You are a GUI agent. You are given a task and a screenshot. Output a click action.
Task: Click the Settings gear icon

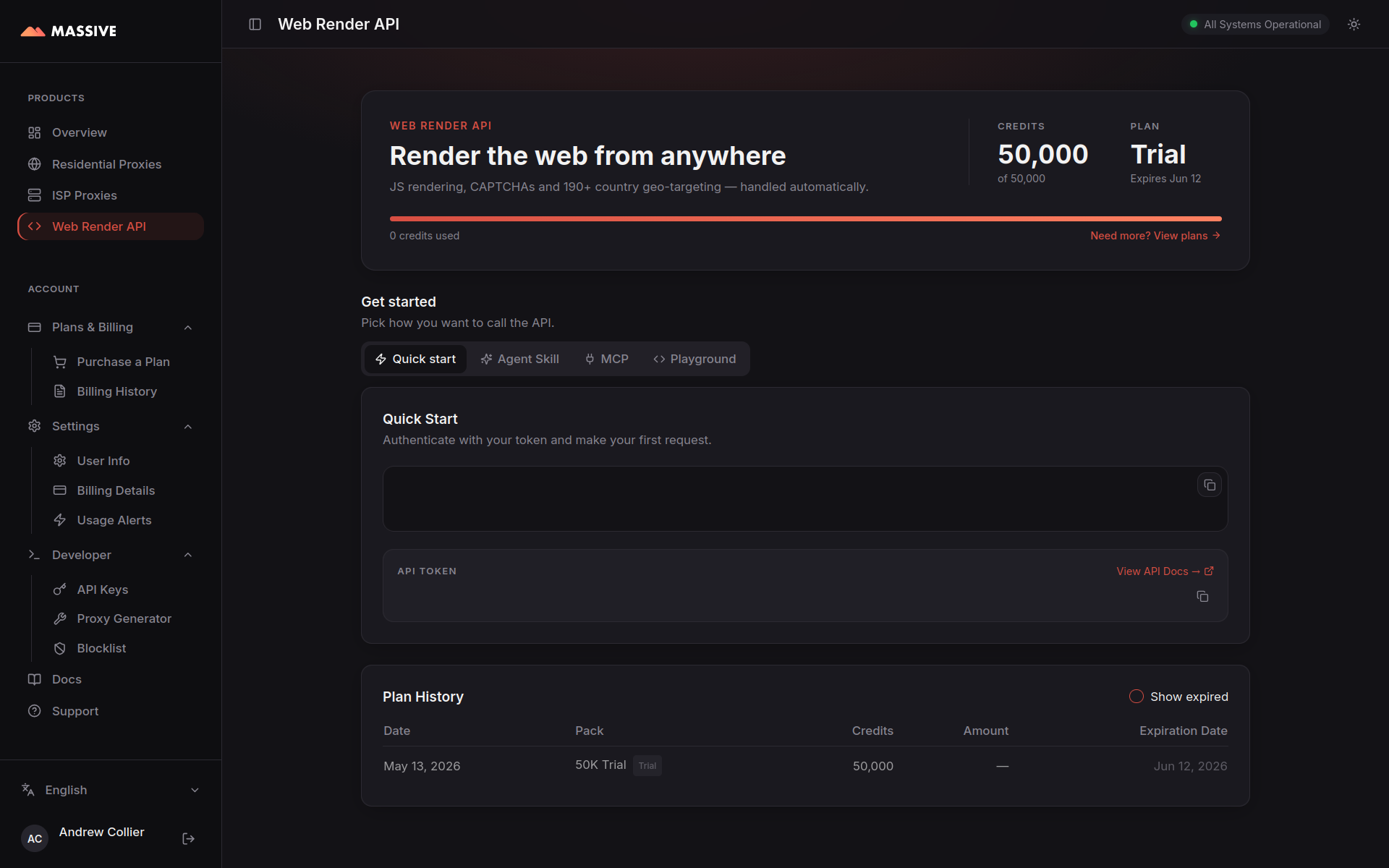point(34,426)
